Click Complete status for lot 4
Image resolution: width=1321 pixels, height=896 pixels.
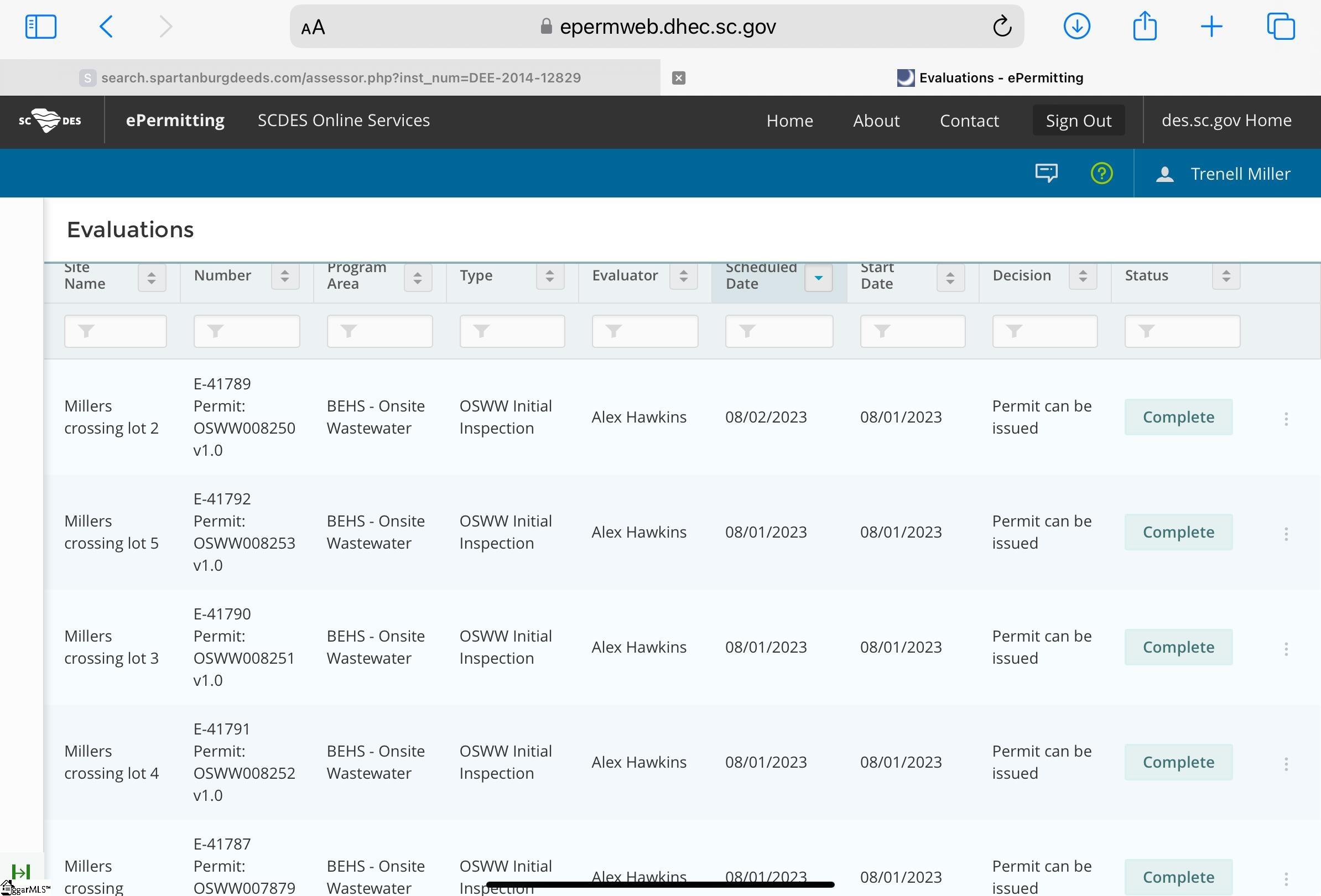1178,763
